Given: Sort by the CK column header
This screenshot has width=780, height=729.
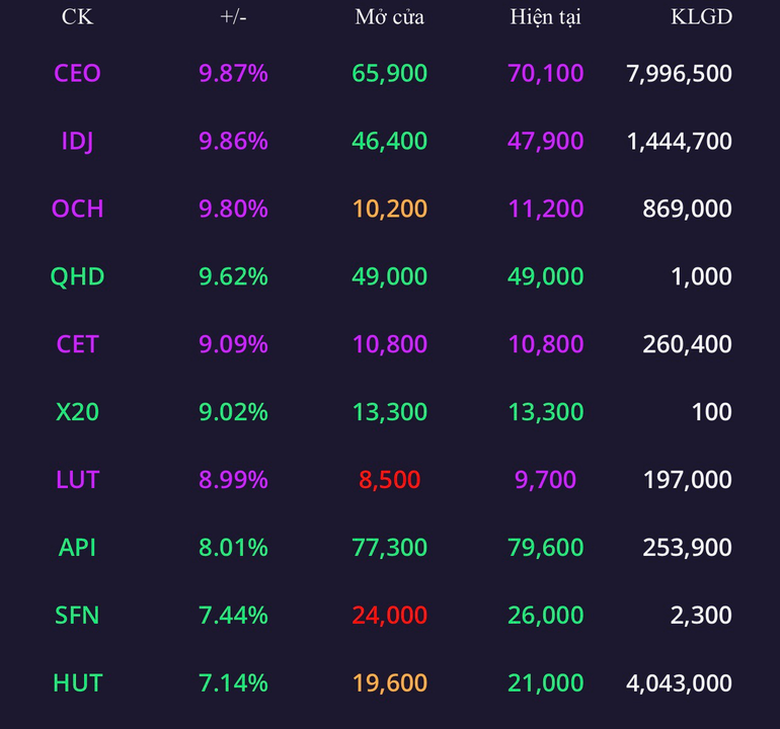Looking at the screenshot, I should (77, 17).
